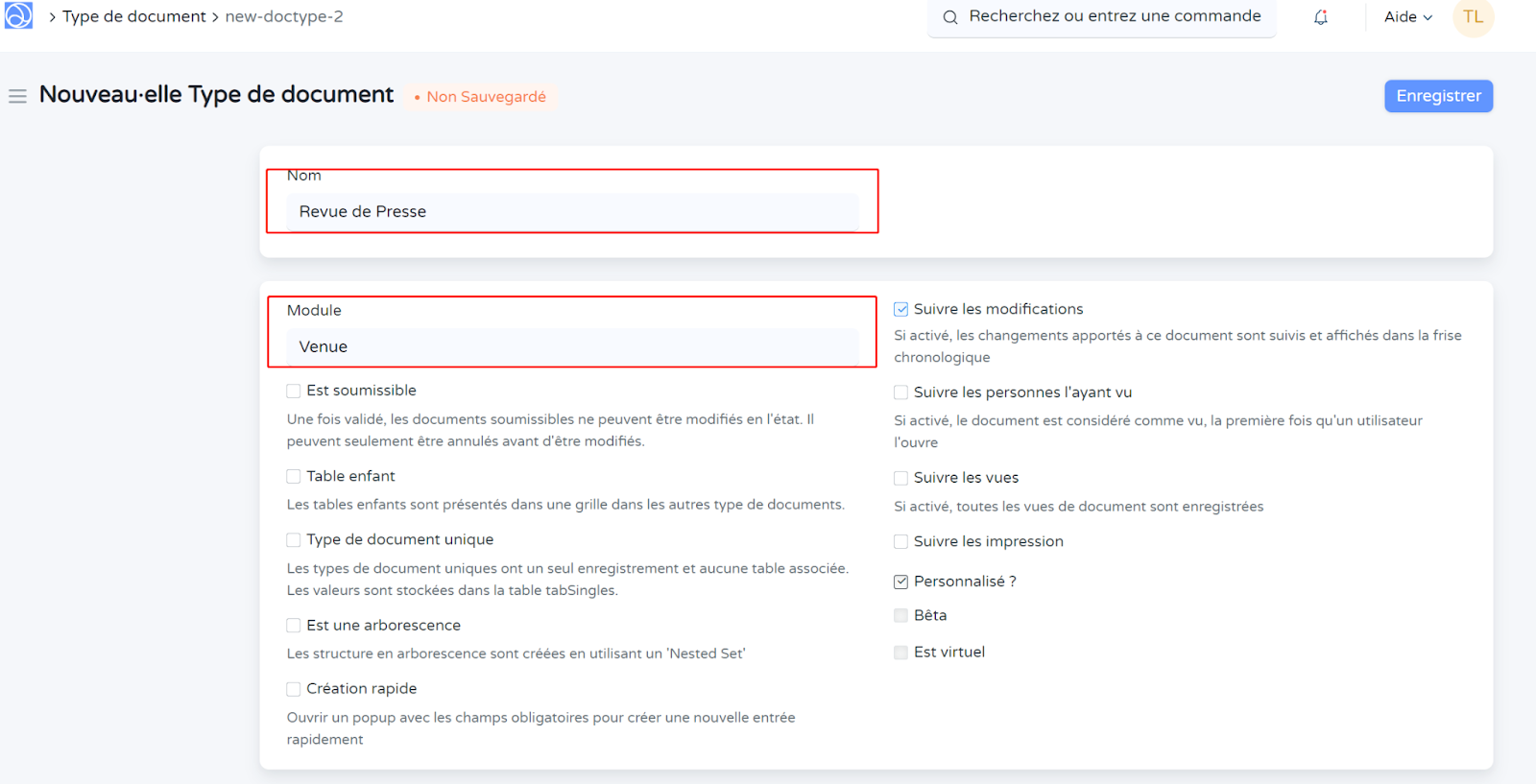Screen dimensions: 1536x784
Task: Open the Module link field
Action: coord(572,347)
